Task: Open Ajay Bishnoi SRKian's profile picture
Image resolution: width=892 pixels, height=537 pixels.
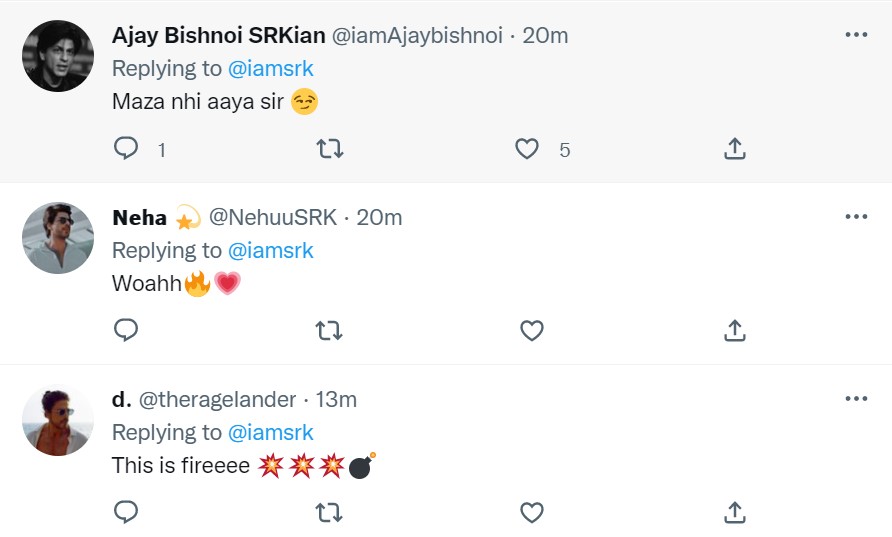Action: (x=58, y=56)
